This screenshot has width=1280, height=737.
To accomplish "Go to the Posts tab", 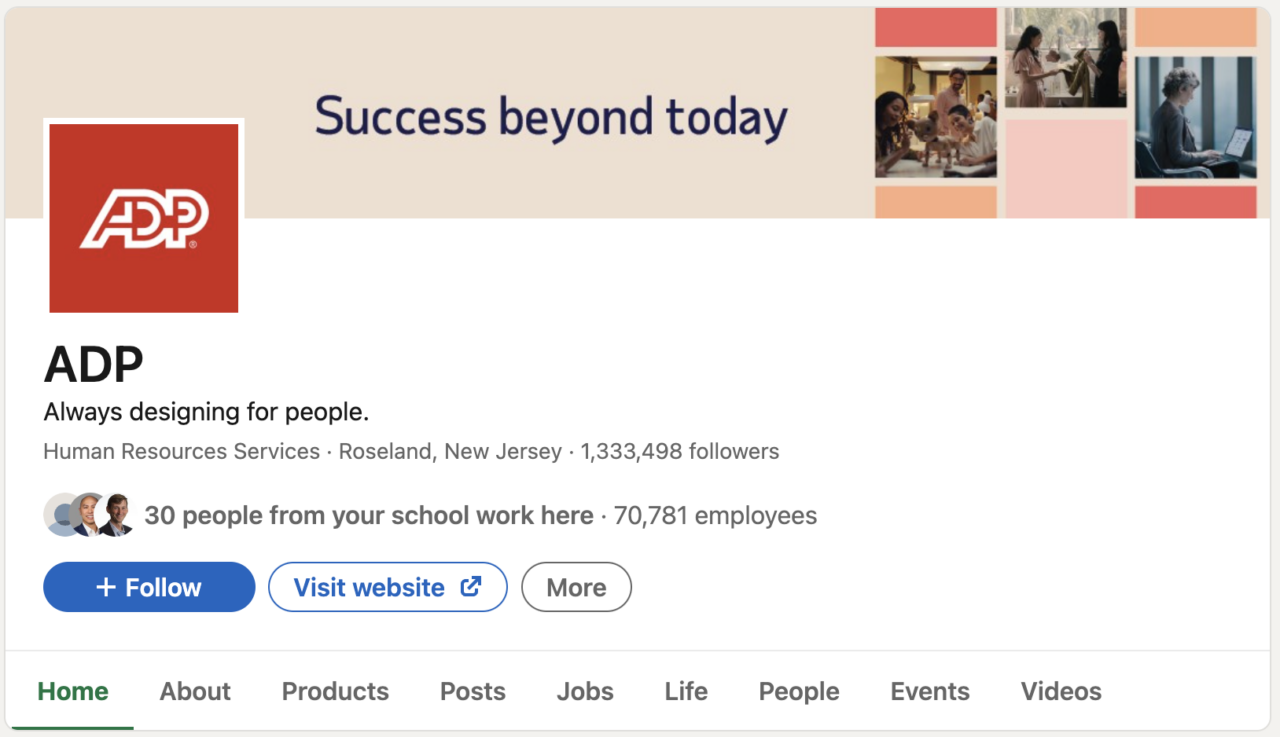I will pos(473,691).
